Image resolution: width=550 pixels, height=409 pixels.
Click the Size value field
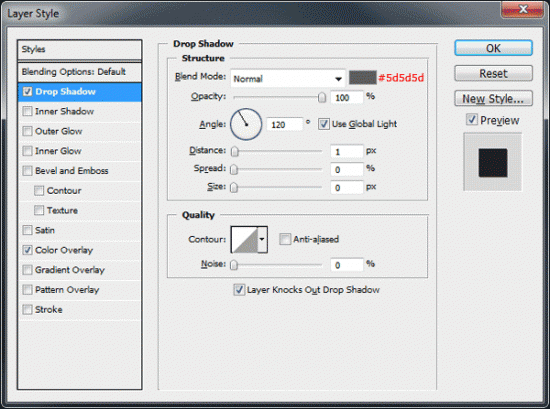(346, 188)
